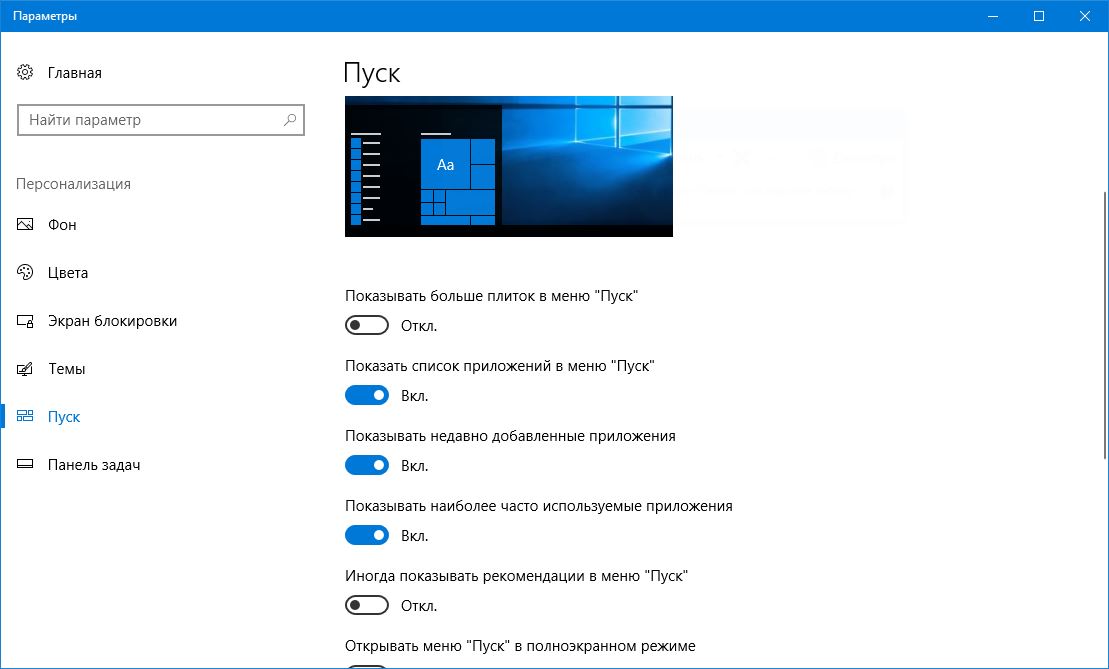
Task: Click the Start menu preview image
Action: 509,166
